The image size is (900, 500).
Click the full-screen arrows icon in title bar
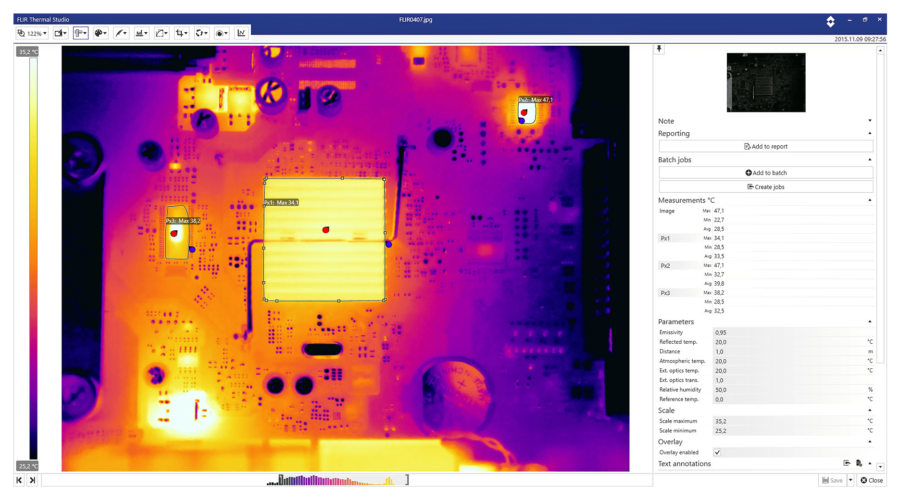click(x=830, y=21)
